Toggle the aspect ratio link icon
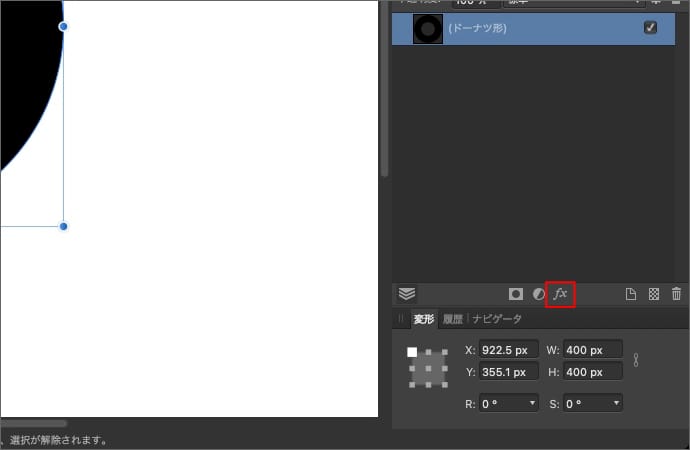The height and width of the screenshot is (450, 690). 635,360
